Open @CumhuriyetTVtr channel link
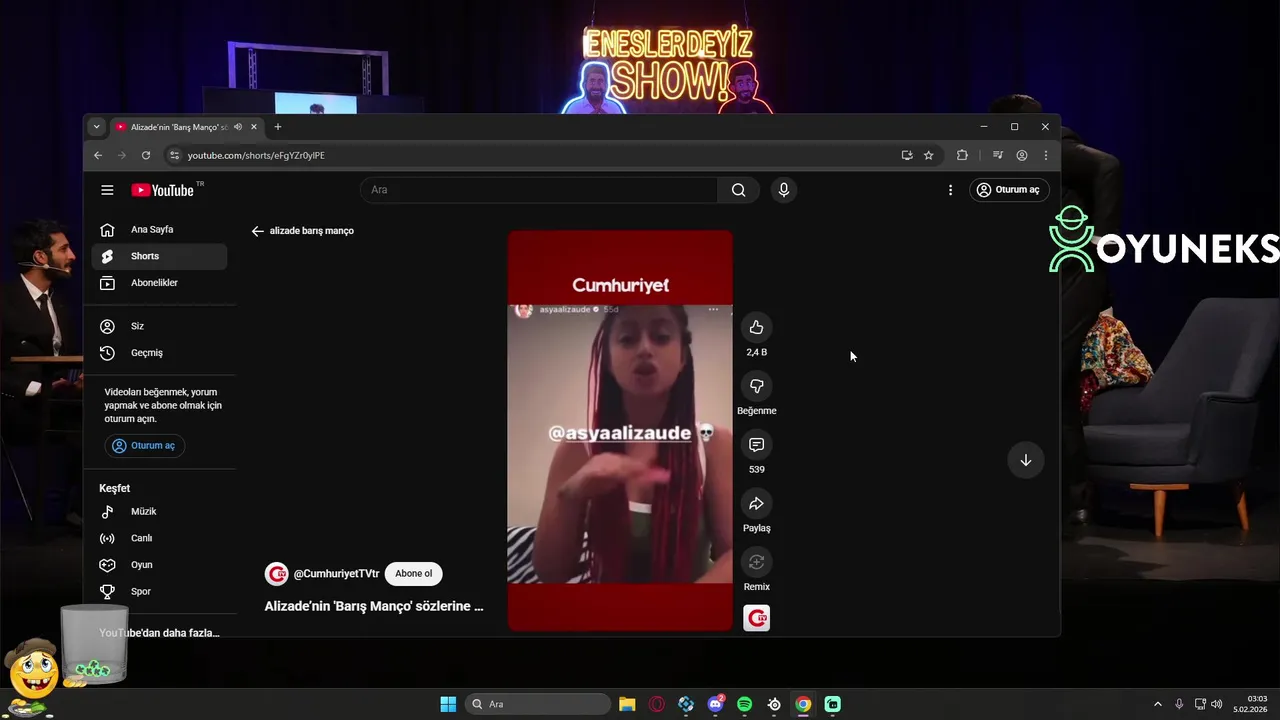The image size is (1280, 720). tap(336, 574)
